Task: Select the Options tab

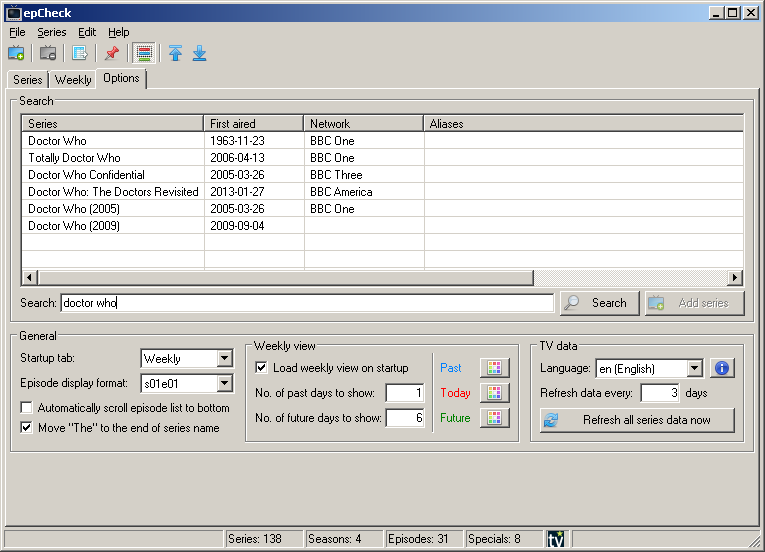Action: 121,78
